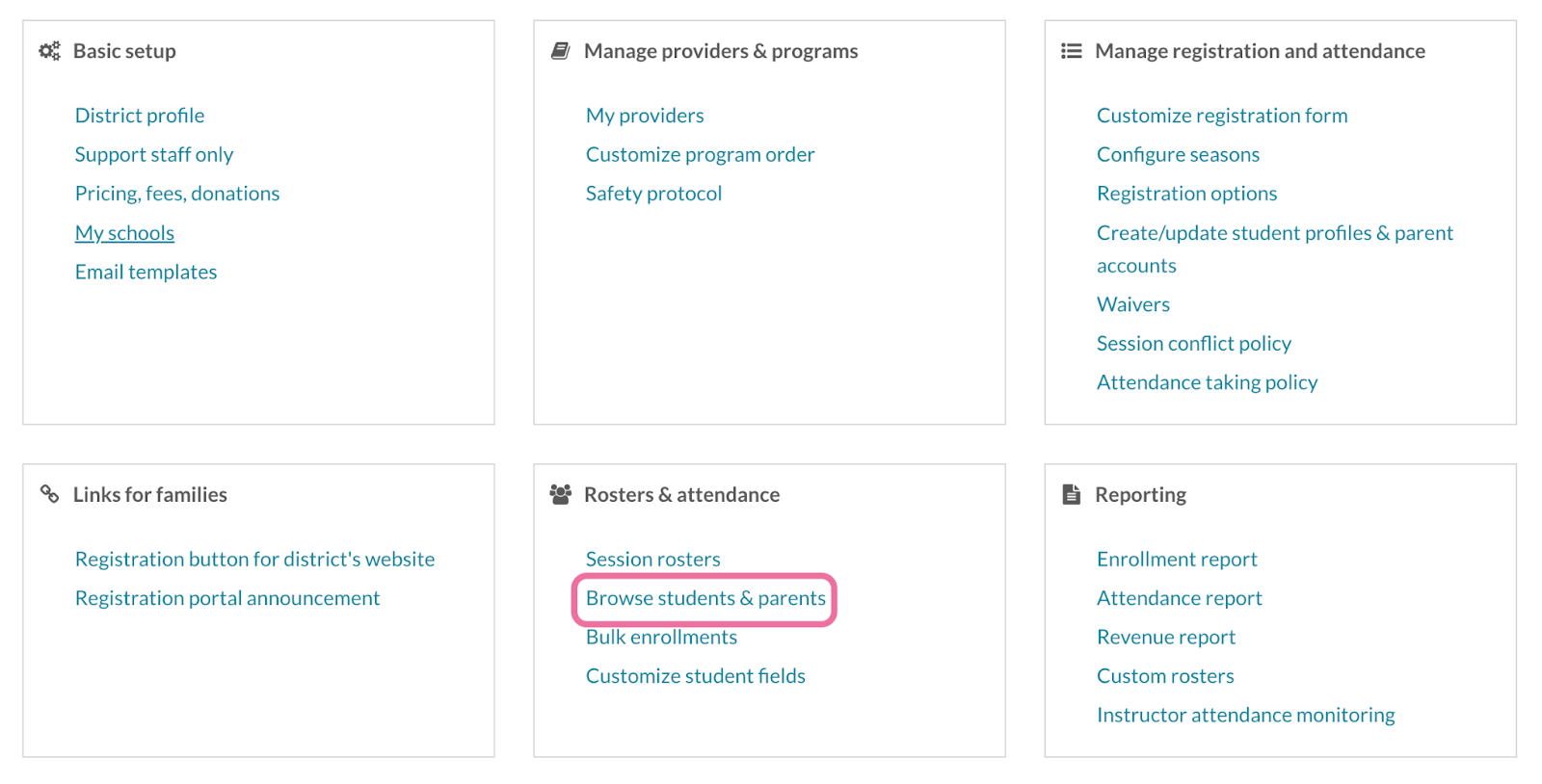1542x784 pixels.
Task: Open the Waivers link
Action: [1133, 304]
